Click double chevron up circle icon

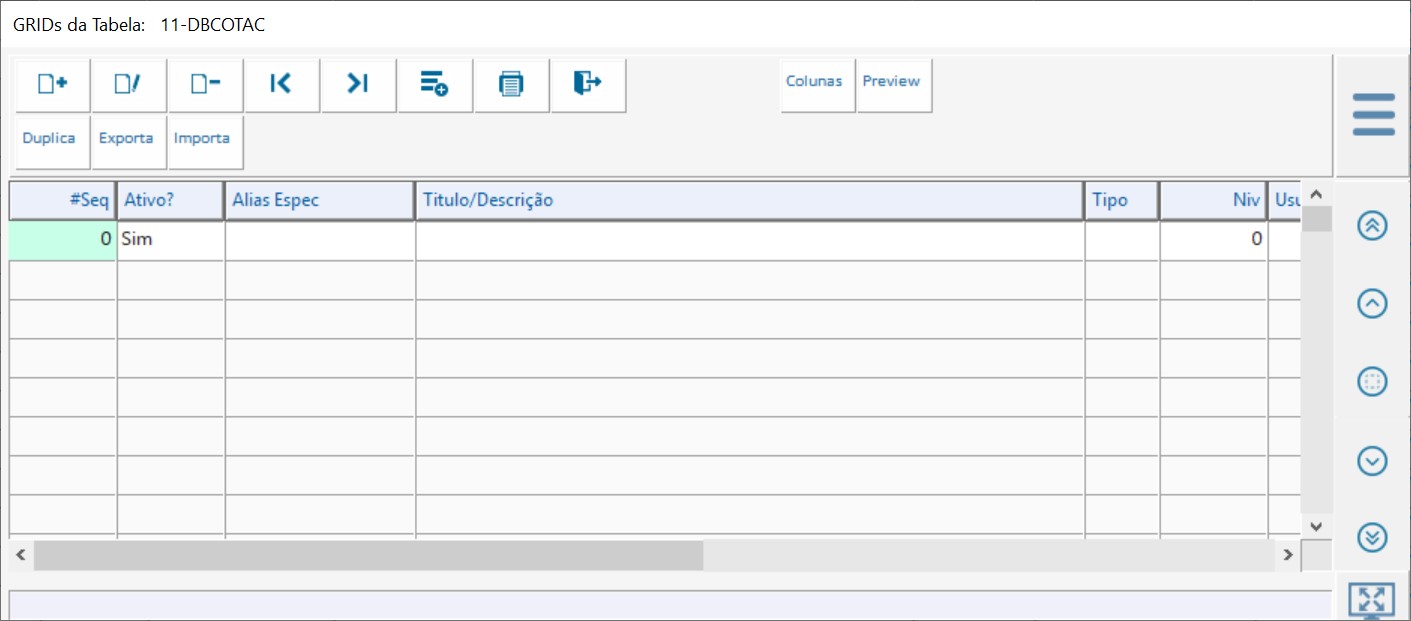(1372, 226)
